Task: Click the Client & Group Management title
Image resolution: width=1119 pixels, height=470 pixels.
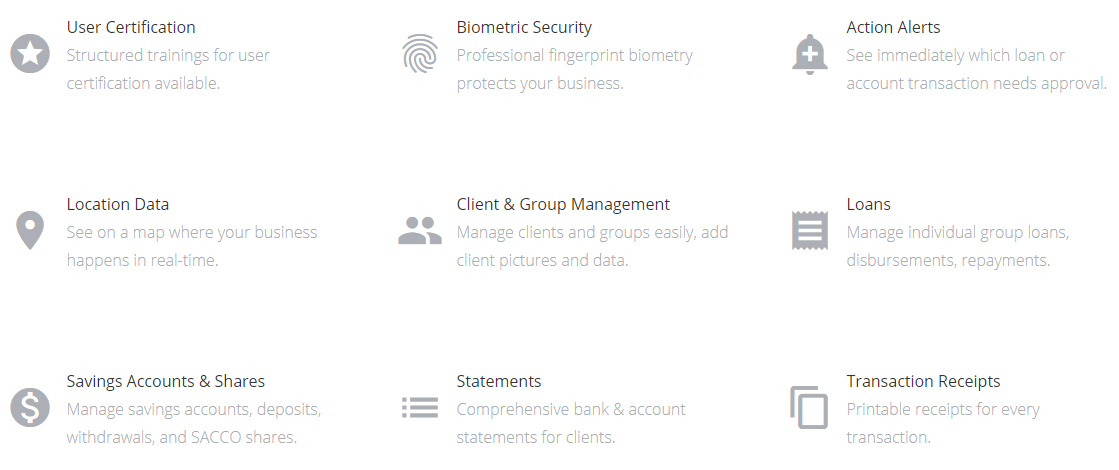Action: coord(563,204)
